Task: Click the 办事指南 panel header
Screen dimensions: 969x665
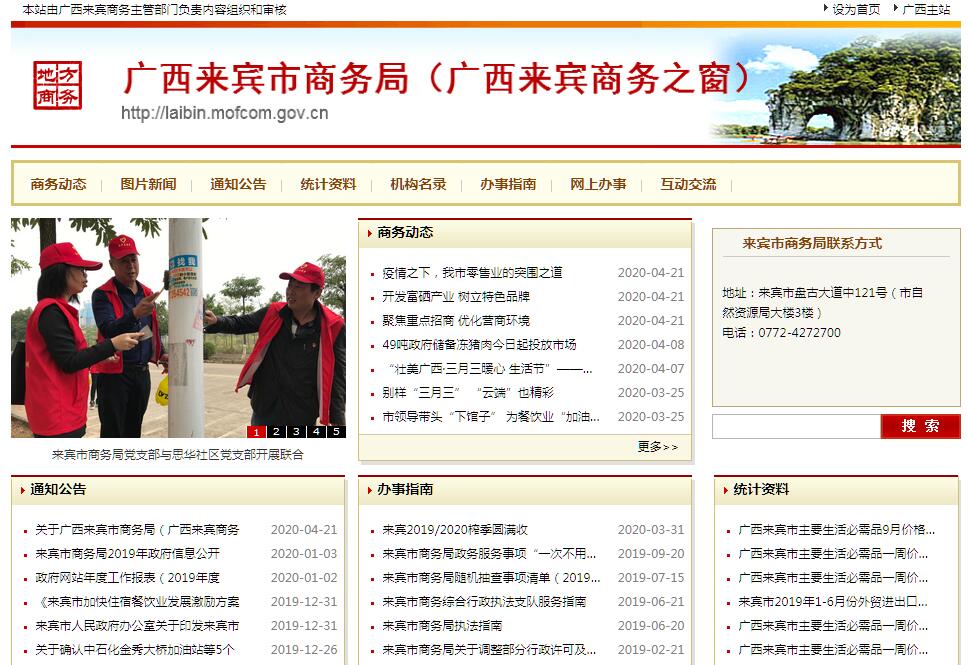Action: point(405,489)
